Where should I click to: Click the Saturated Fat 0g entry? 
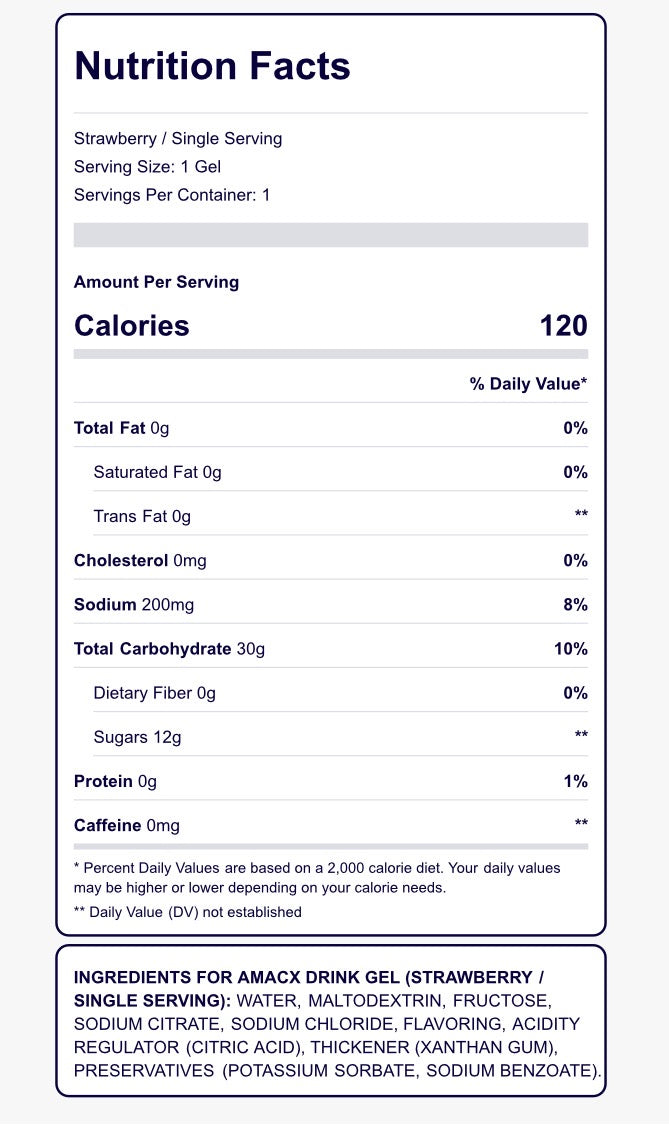[157, 473]
